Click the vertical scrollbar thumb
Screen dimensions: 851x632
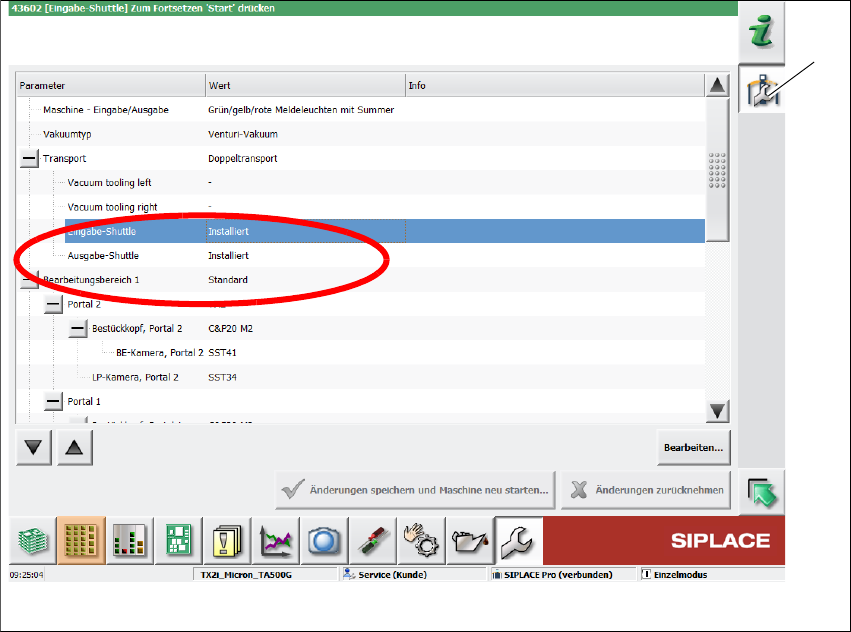717,169
